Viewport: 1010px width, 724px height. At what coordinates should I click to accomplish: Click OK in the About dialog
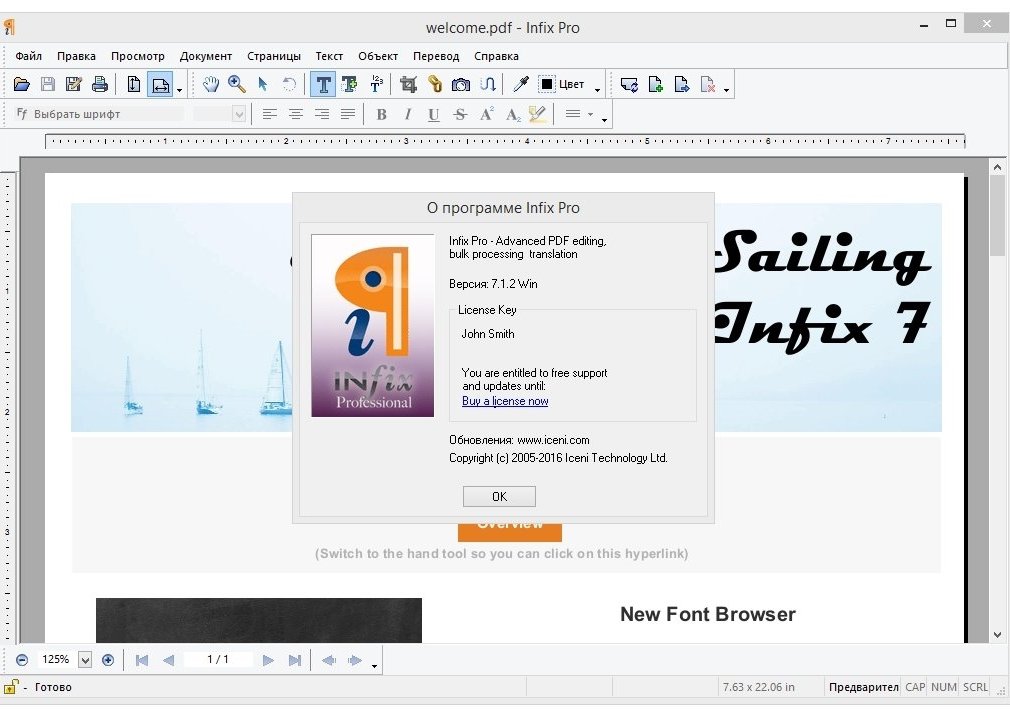click(499, 497)
